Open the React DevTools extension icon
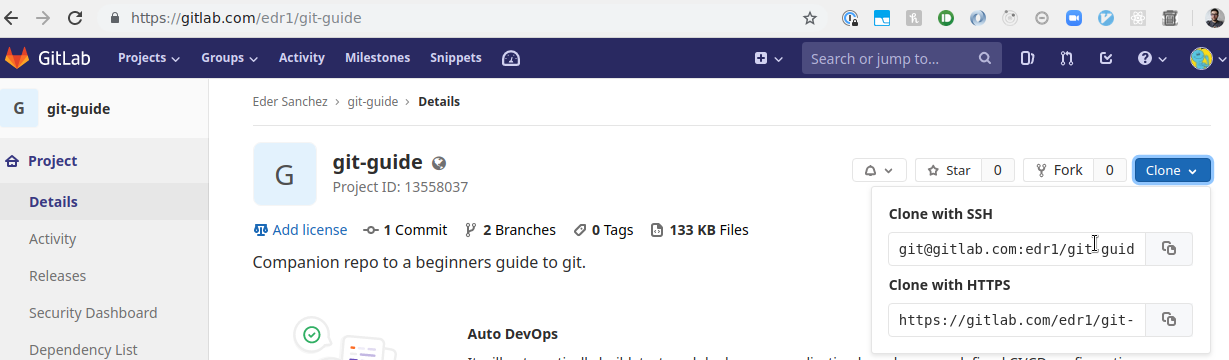Image resolution: width=1229 pixels, height=360 pixels. tap(1138, 18)
